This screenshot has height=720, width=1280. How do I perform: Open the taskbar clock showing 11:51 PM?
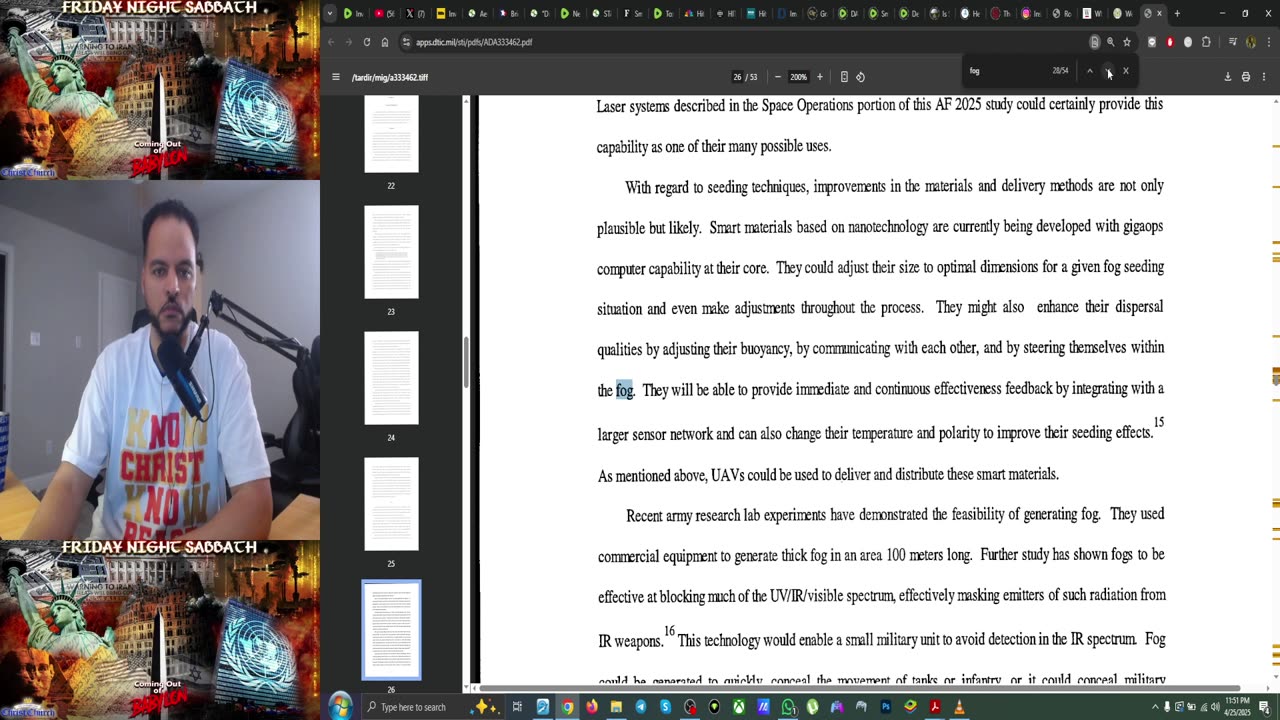[x=1238, y=707]
